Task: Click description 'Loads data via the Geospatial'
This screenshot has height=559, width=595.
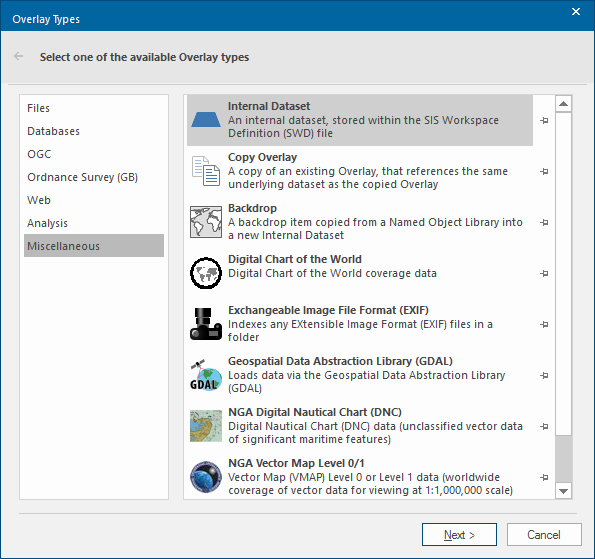Action: tap(366, 381)
